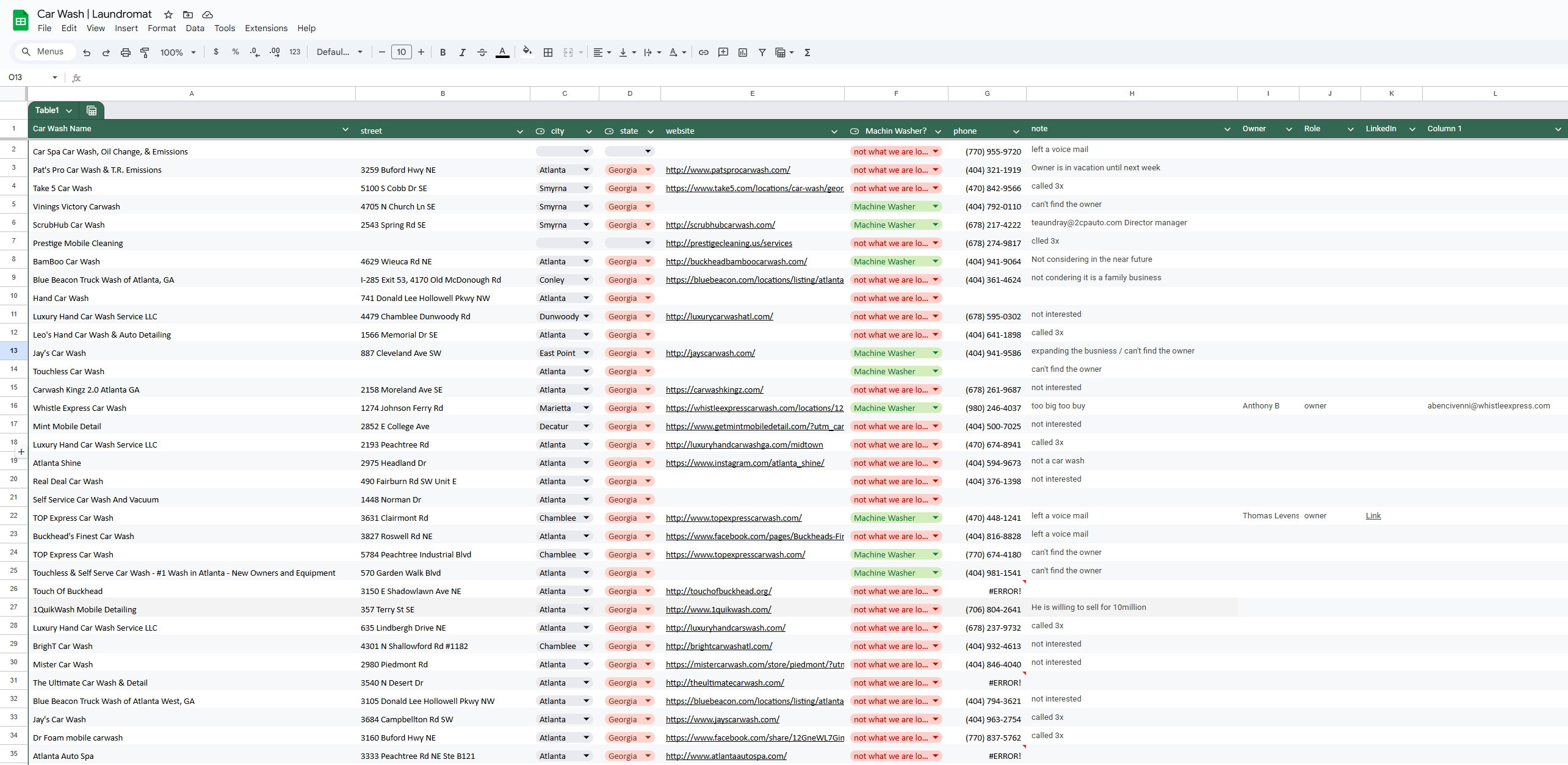The image size is (1568, 765).
Task: Open the fill color picker
Action: point(527,52)
